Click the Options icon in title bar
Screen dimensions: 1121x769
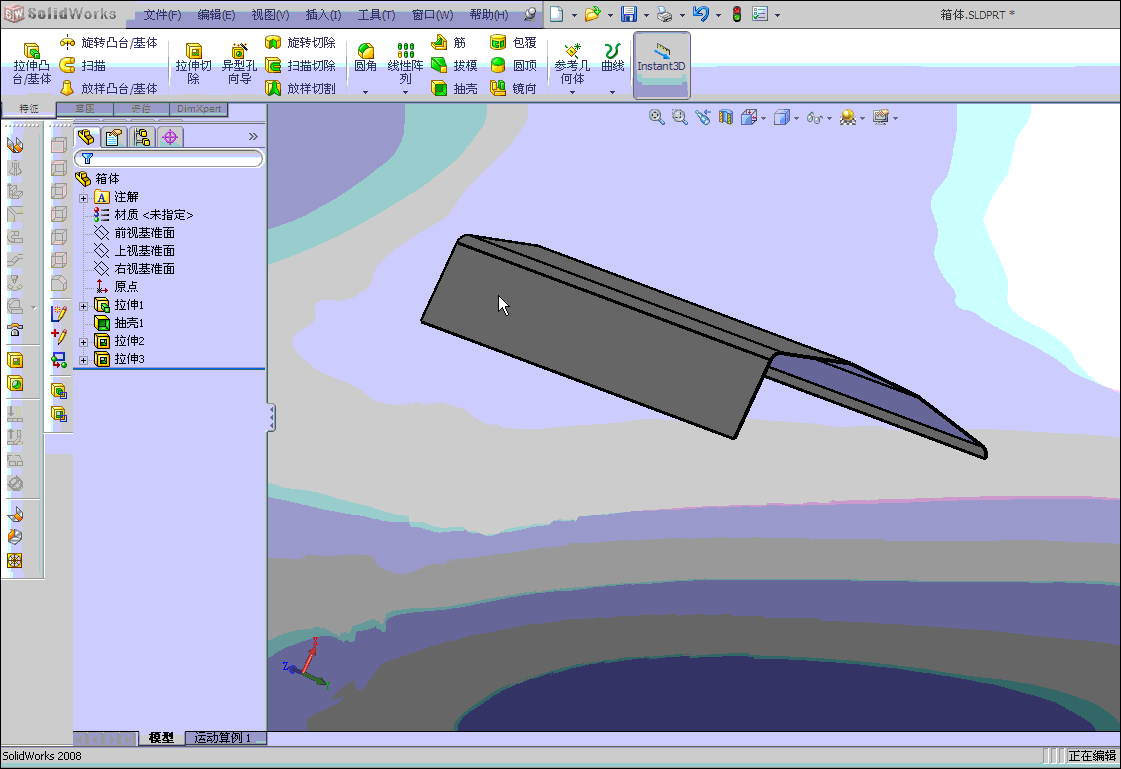click(760, 14)
